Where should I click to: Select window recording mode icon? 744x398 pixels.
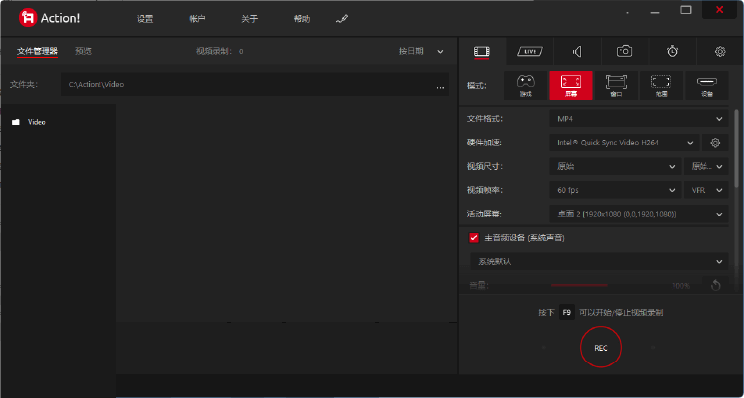[x=616, y=85]
